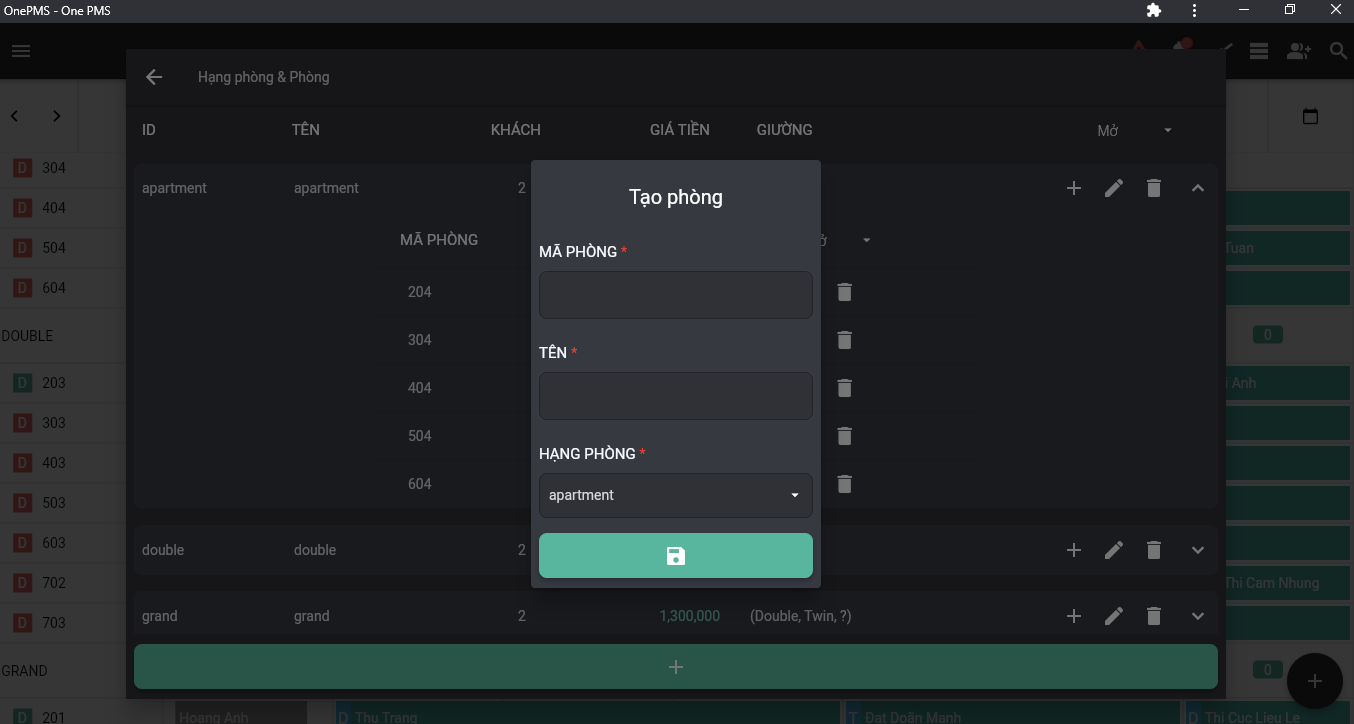Screen dimensions: 1354x724
Task: Select room 702 in background room list
Action: click(54, 583)
